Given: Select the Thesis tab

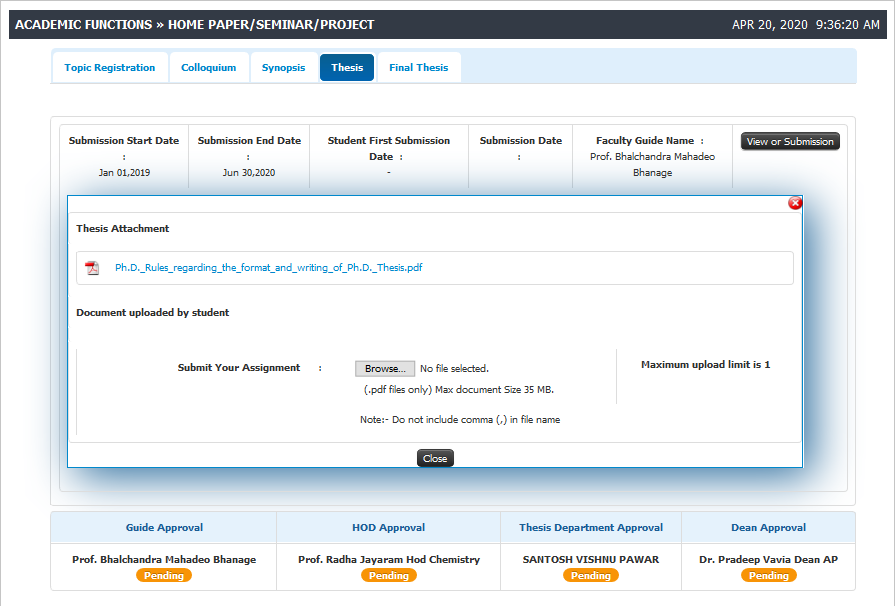Looking at the screenshot, I should pyautogui.click(x=347, y=67).
